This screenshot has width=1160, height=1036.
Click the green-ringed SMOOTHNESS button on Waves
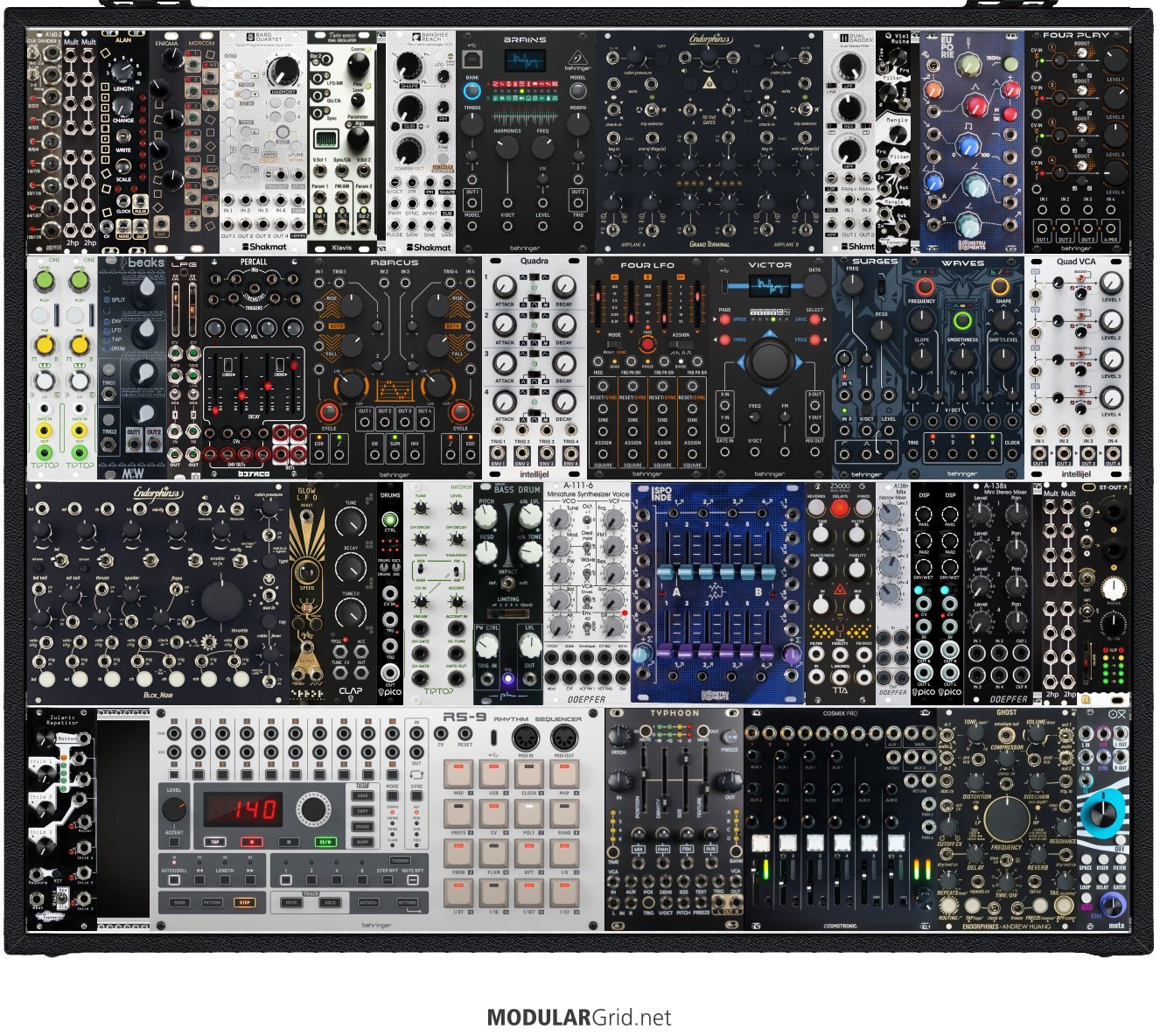click(962, 320)
